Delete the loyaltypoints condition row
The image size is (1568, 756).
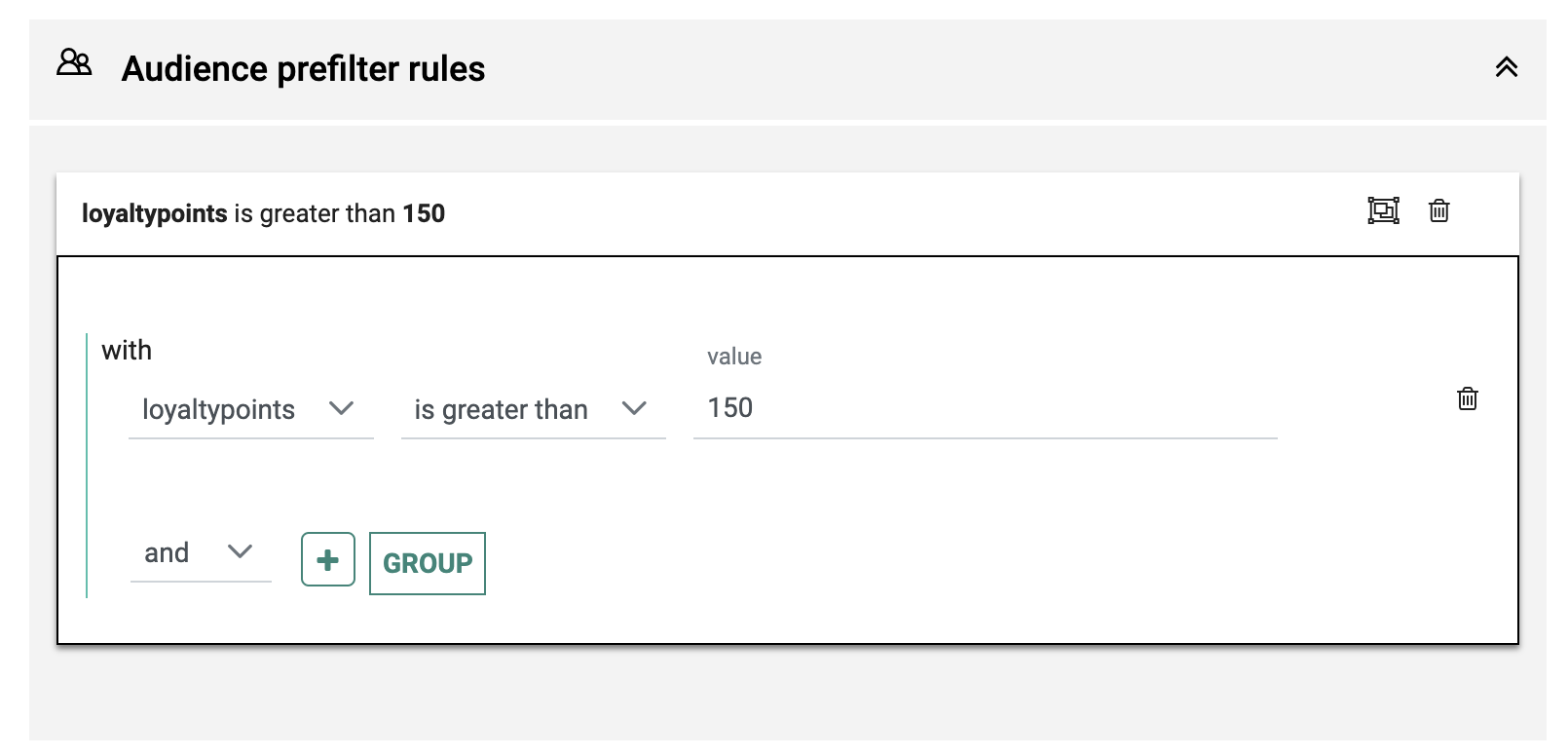1467,398
